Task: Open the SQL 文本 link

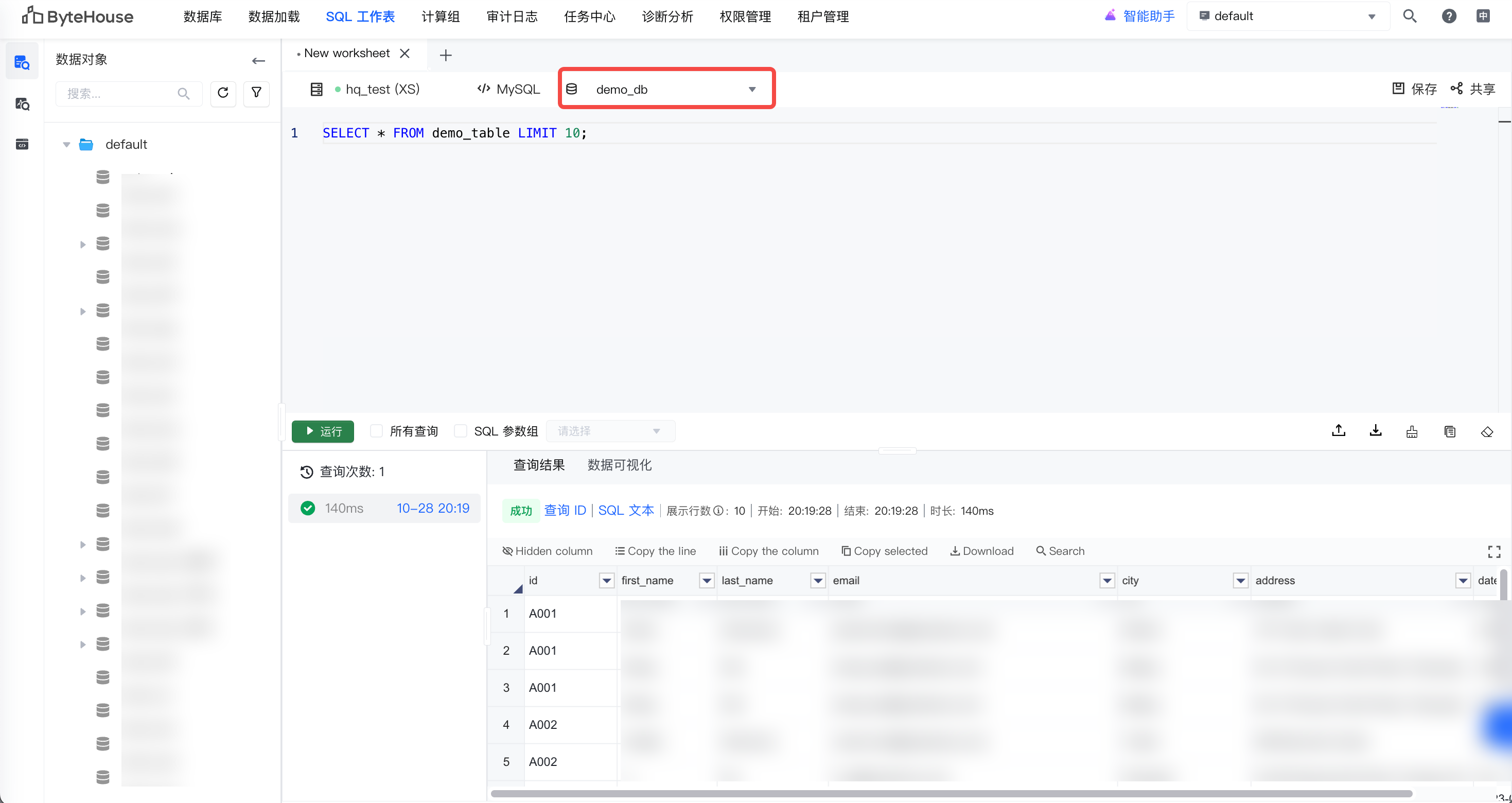Action: [626, 510]
